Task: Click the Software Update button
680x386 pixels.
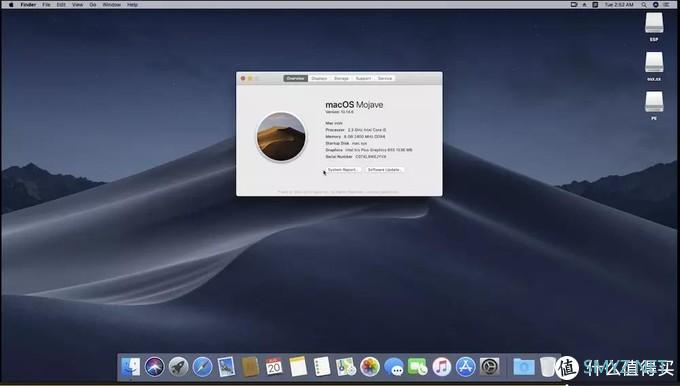Action: (x=384, y=170)
